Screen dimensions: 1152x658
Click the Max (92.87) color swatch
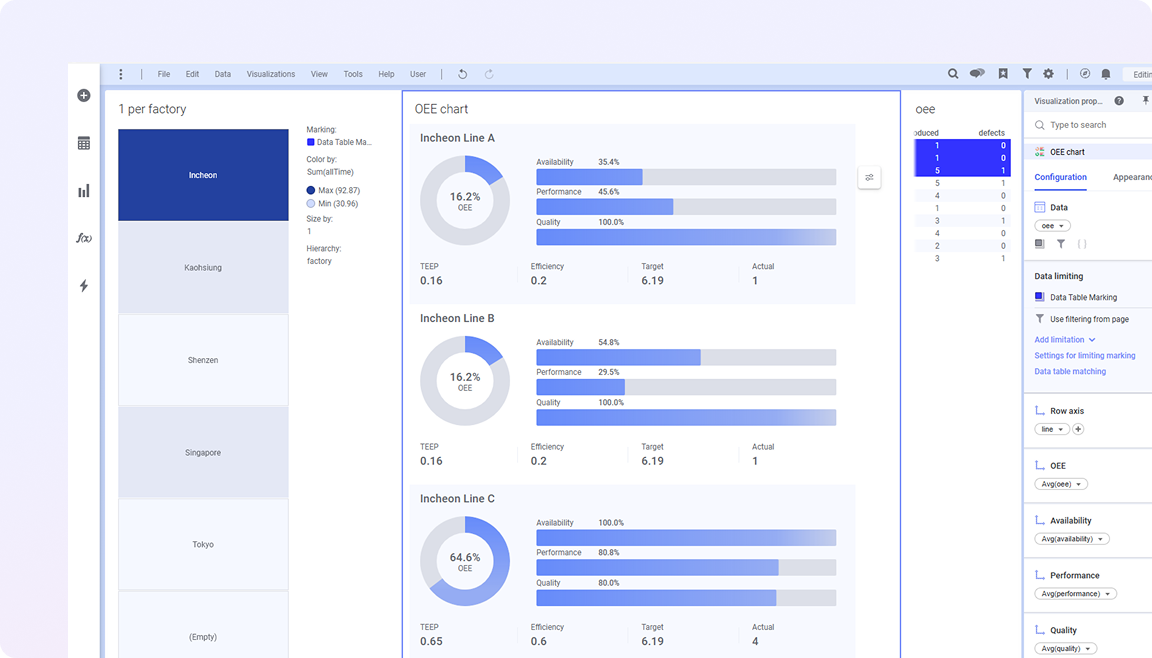click(x=311, y=190)
